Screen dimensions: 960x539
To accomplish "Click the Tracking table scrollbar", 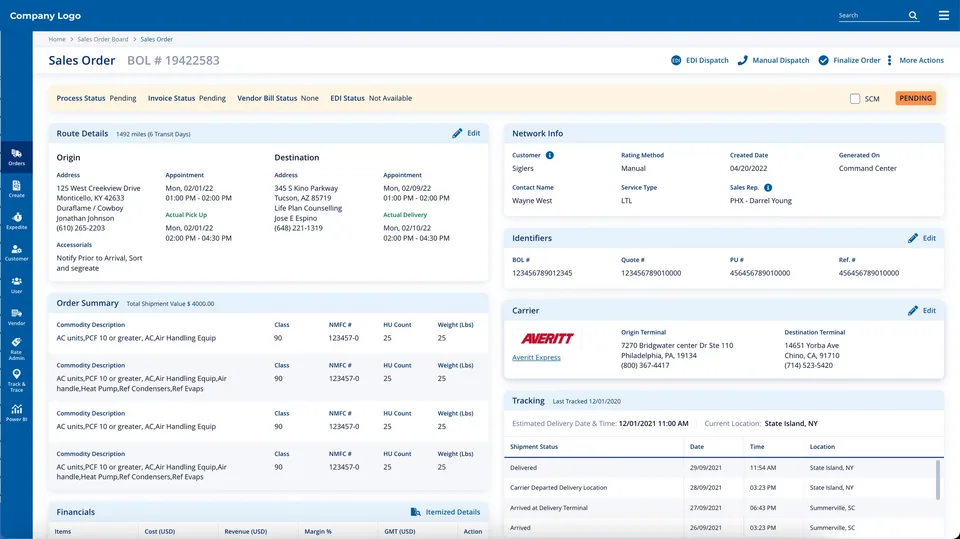I will [x=937, y=480].
